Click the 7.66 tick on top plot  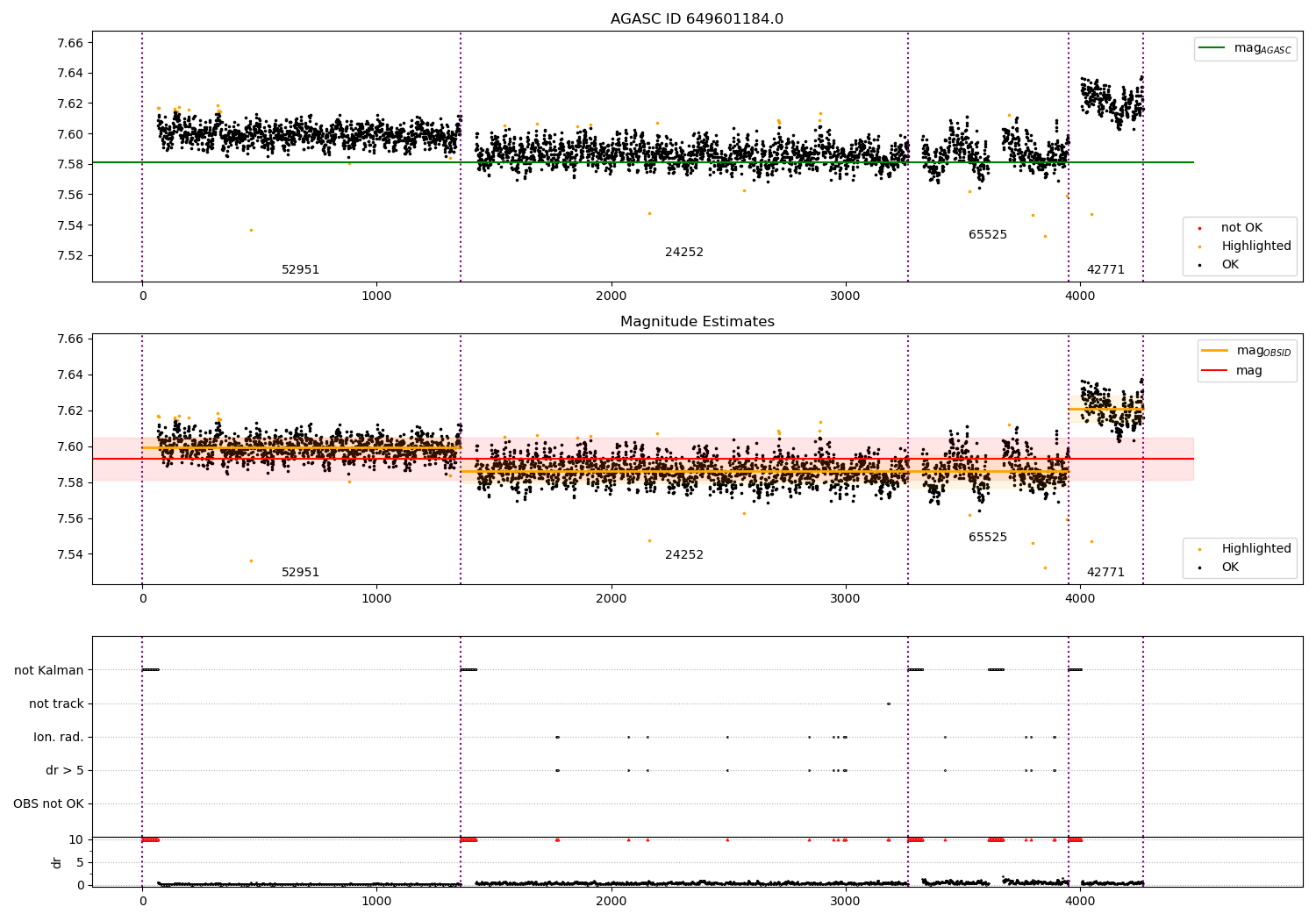click(69, 43)
